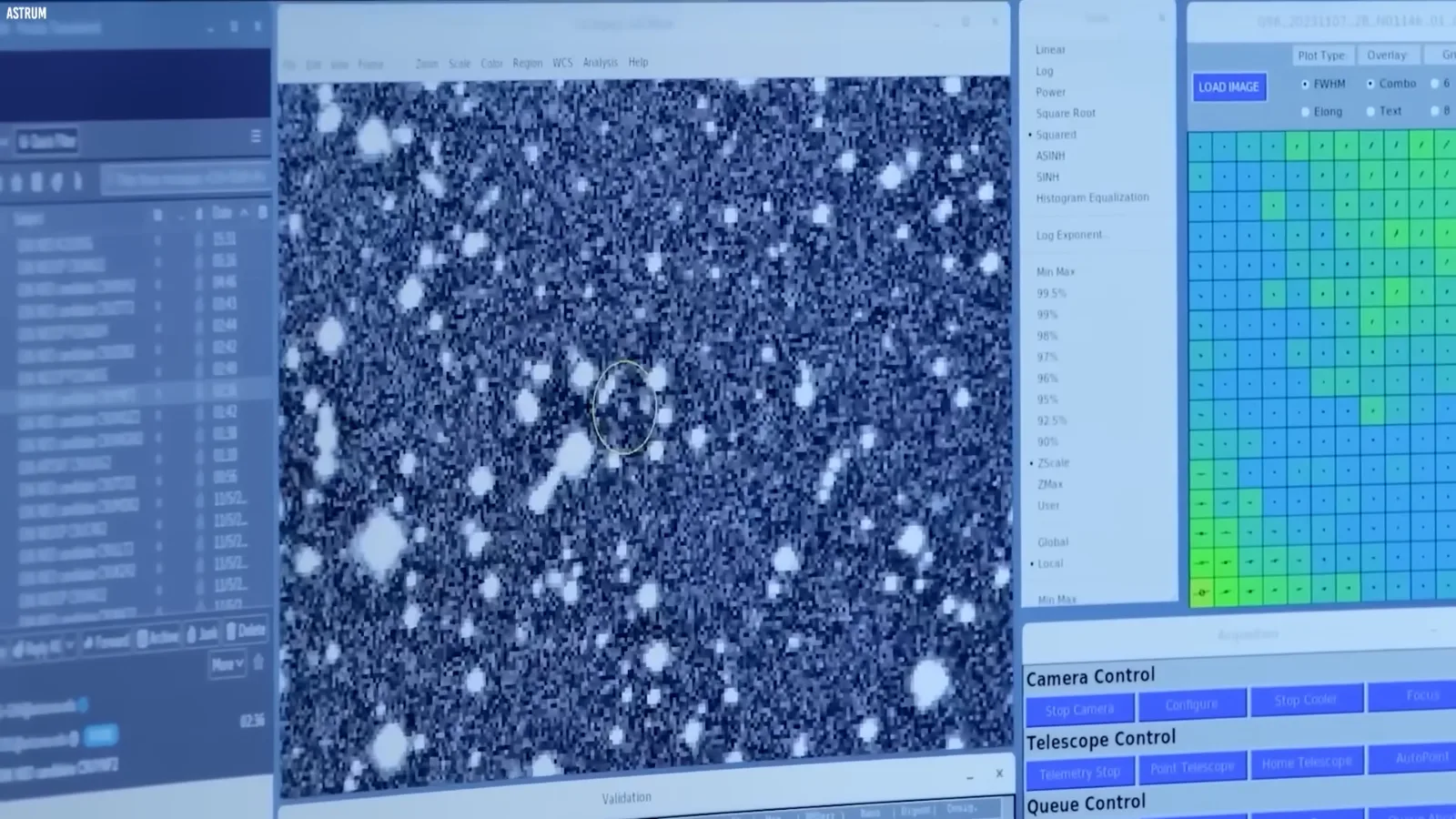
Task: Click the Forward arrow icon button
Action: 89,642
